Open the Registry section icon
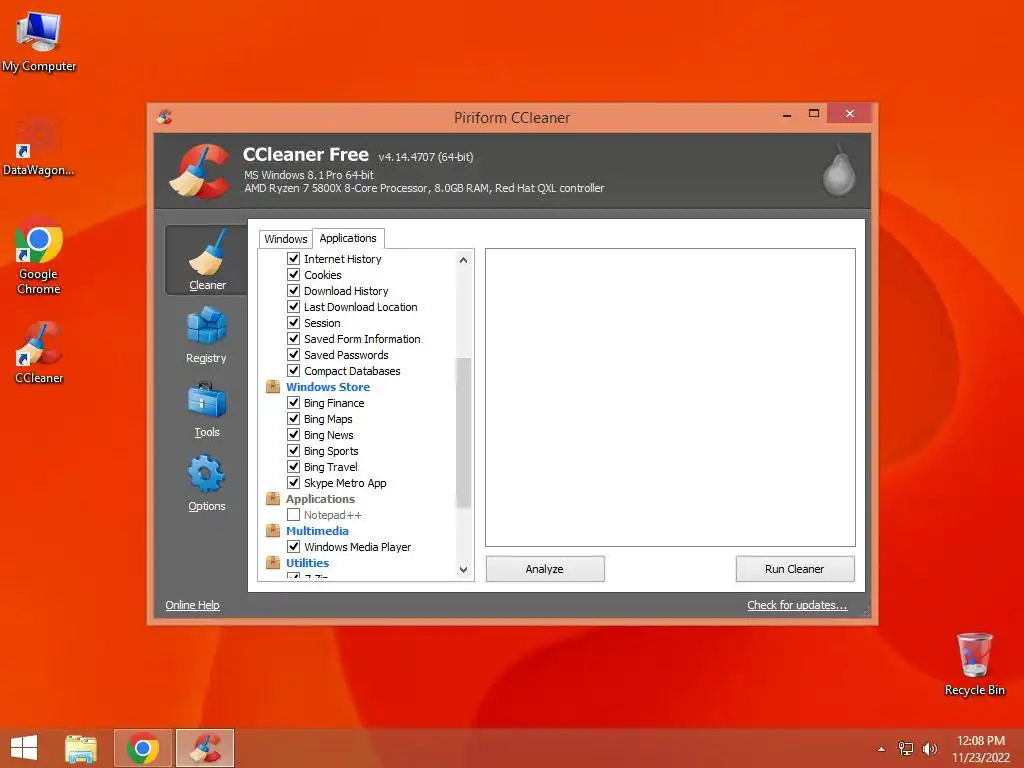 tap(206, 326)
